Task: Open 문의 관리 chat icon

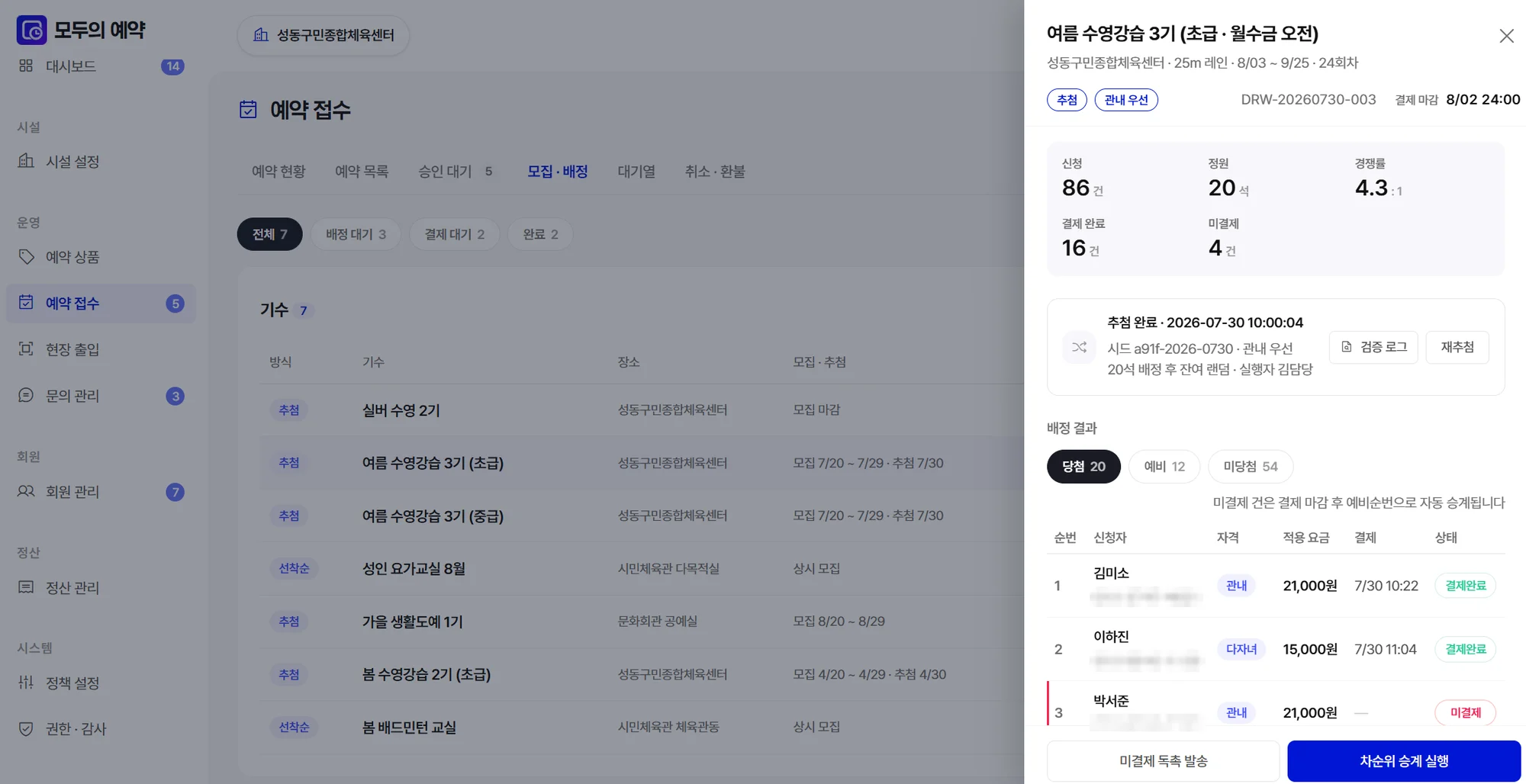Action: (x=26, y=395)
